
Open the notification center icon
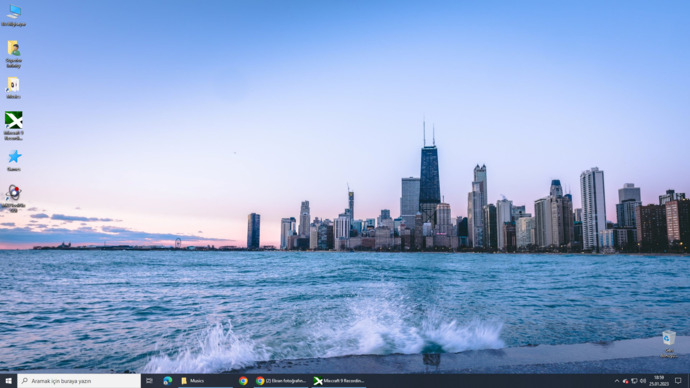(678, 381)
